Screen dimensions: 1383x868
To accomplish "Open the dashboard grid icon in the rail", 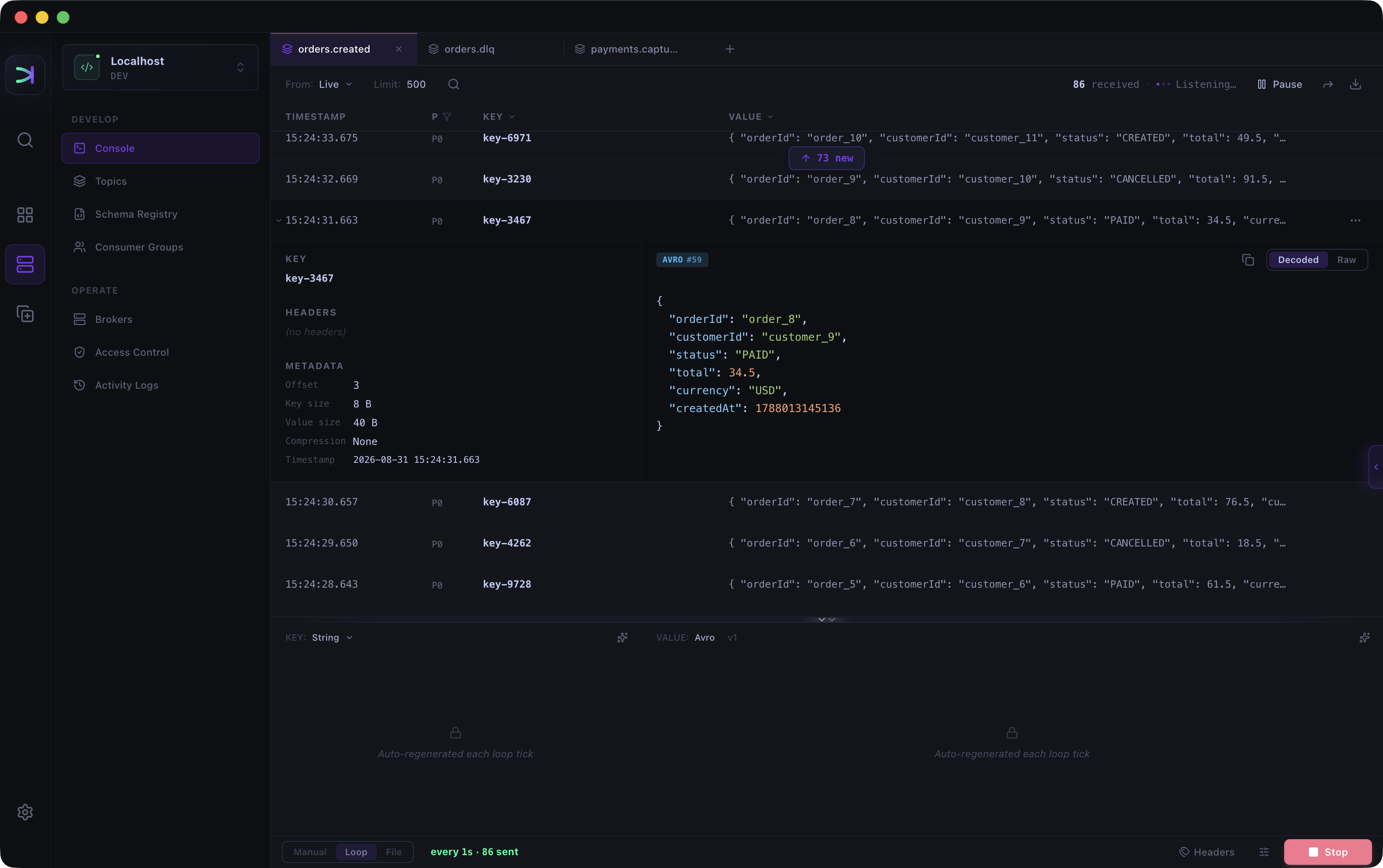I will 25,215.
